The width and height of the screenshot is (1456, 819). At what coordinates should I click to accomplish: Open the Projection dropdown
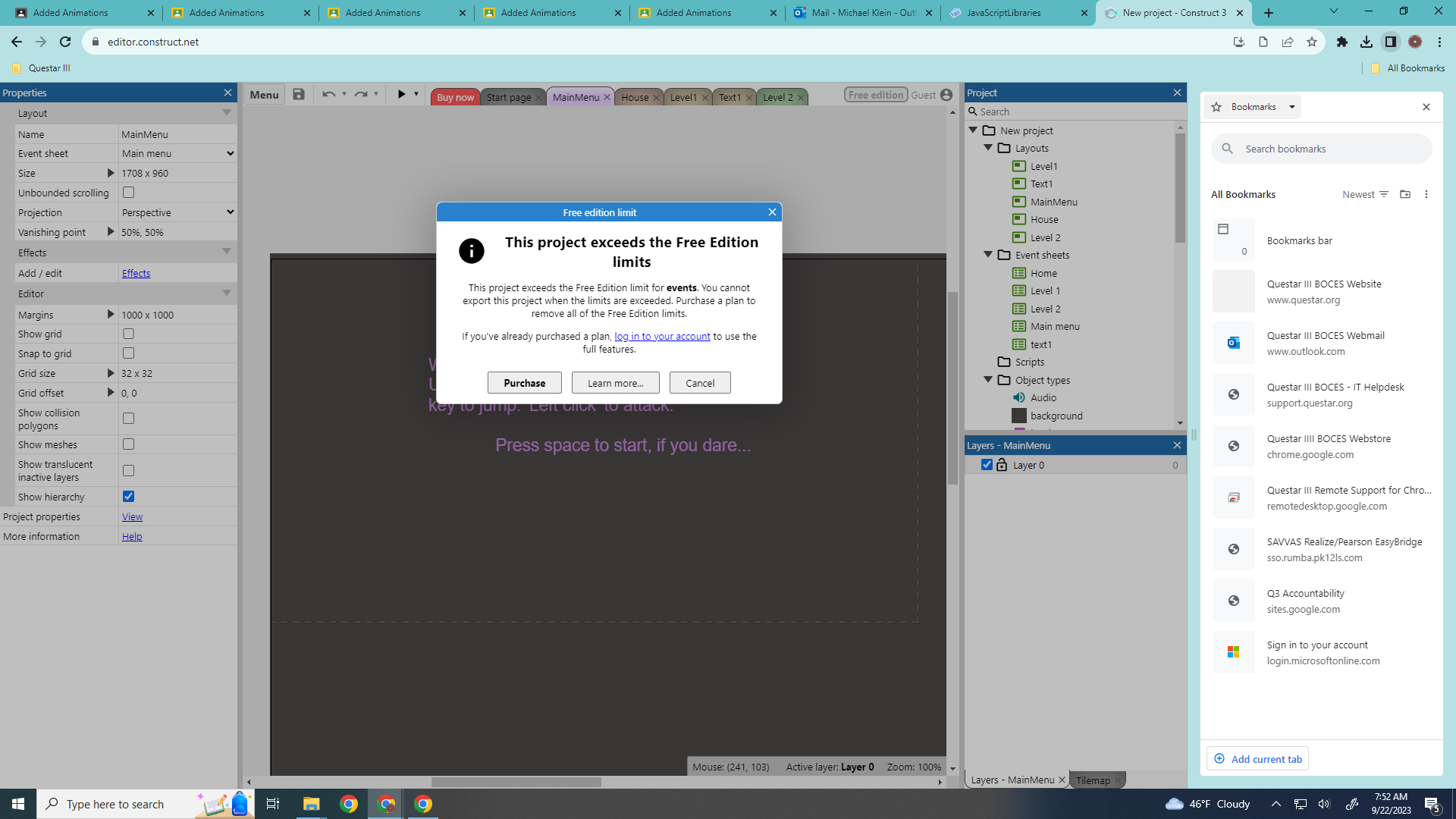coord(177,212)
